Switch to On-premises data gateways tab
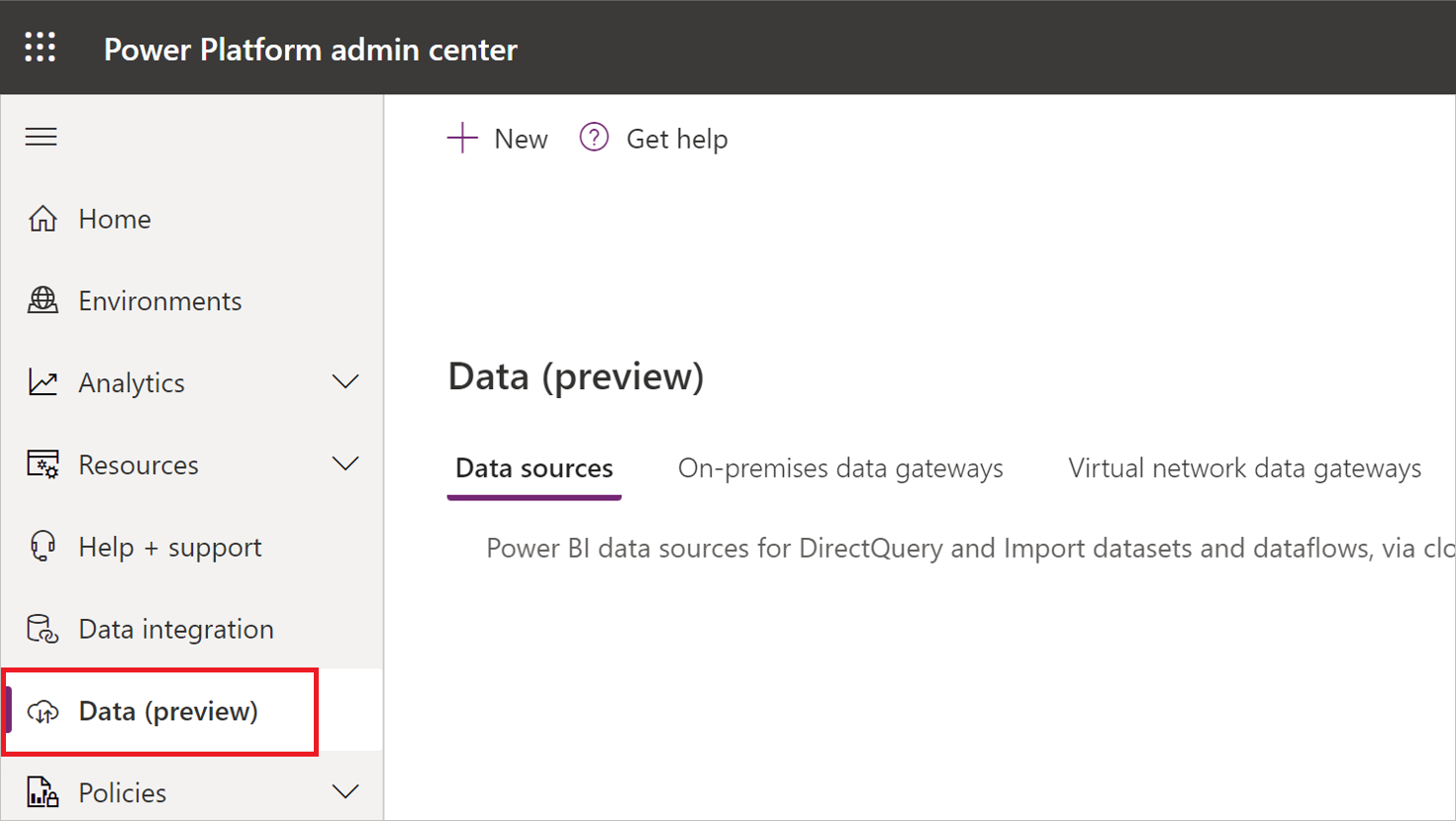 click(839, 468)
